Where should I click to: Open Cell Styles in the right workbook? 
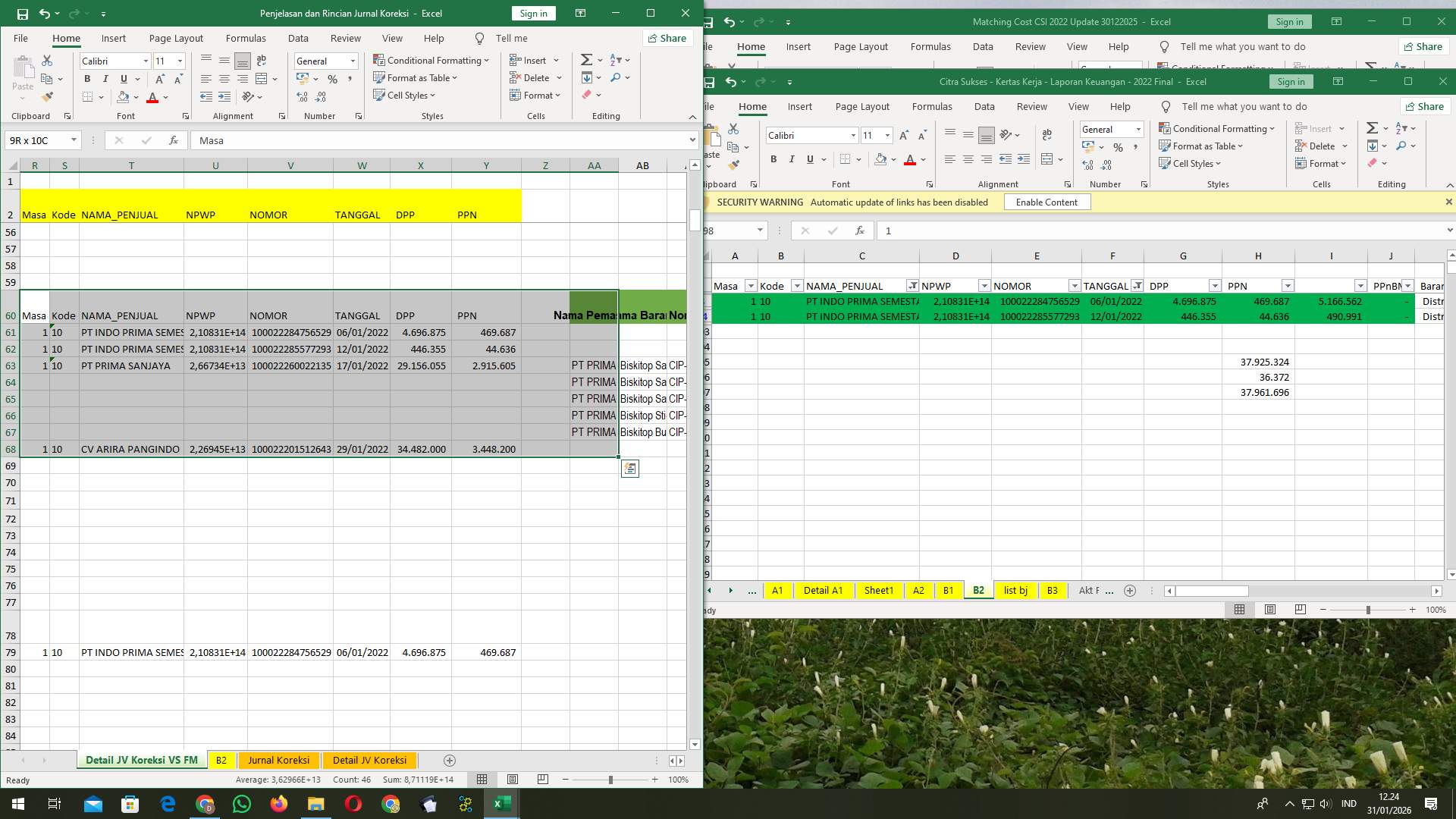(1191, 163)
